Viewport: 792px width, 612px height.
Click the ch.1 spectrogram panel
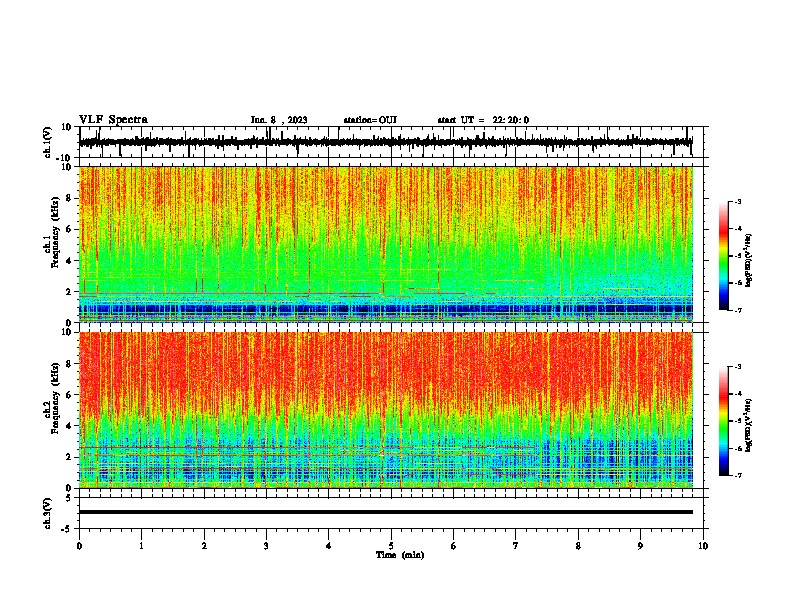(386, 244)
